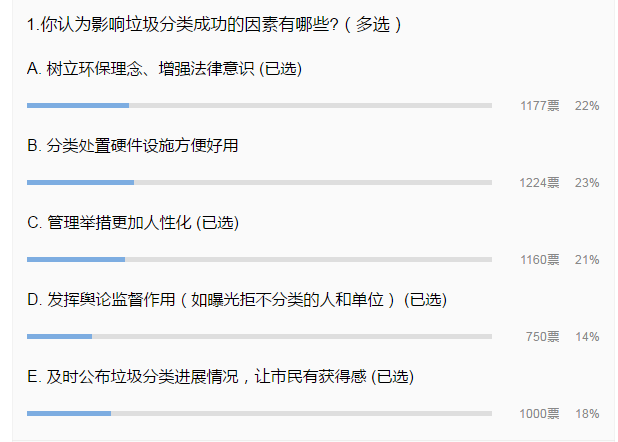Click the (已选) marker on option A
Image resolution: width=618 pixels, height=442 pixels.
(x=281, y=69)
